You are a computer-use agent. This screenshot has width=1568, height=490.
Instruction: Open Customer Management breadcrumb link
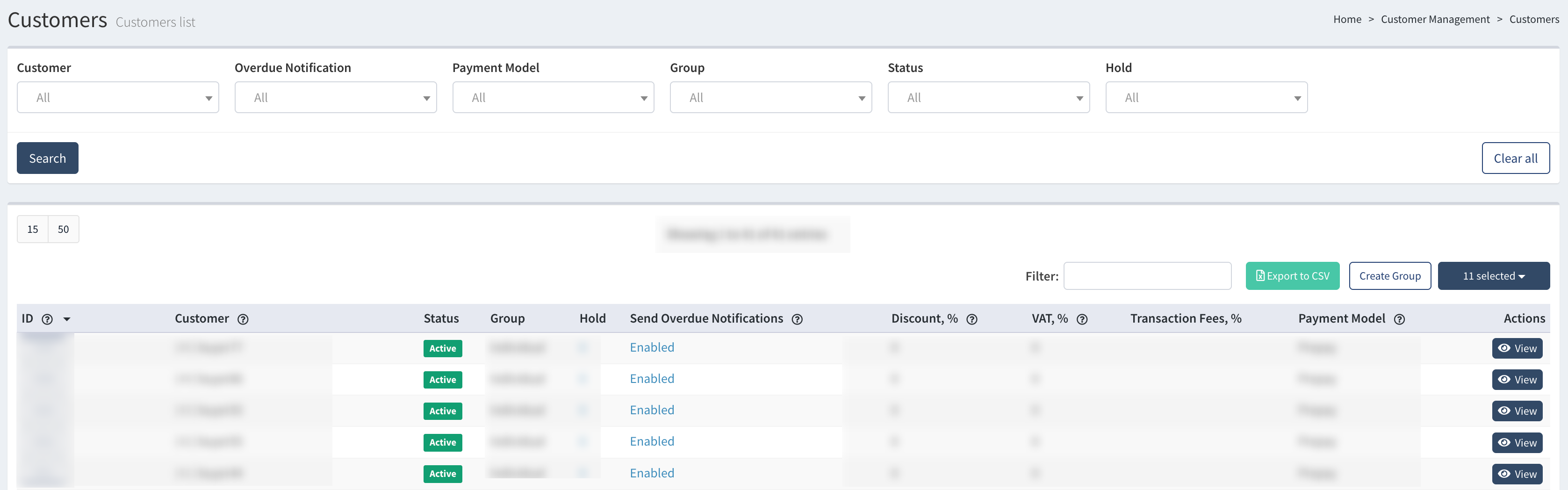[x=1435, y=20]
